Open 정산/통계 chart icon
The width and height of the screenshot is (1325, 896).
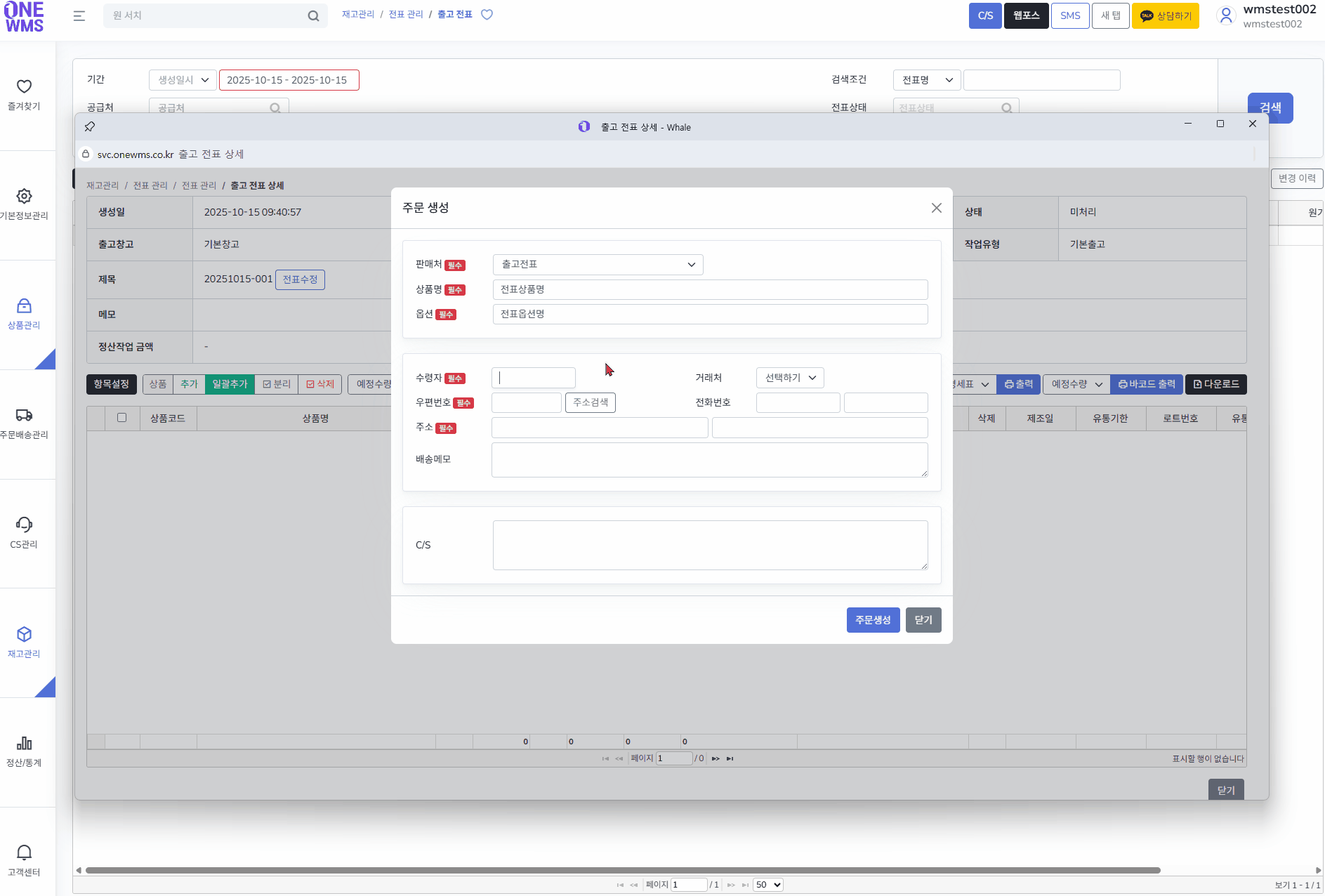[x=24, y=743]
